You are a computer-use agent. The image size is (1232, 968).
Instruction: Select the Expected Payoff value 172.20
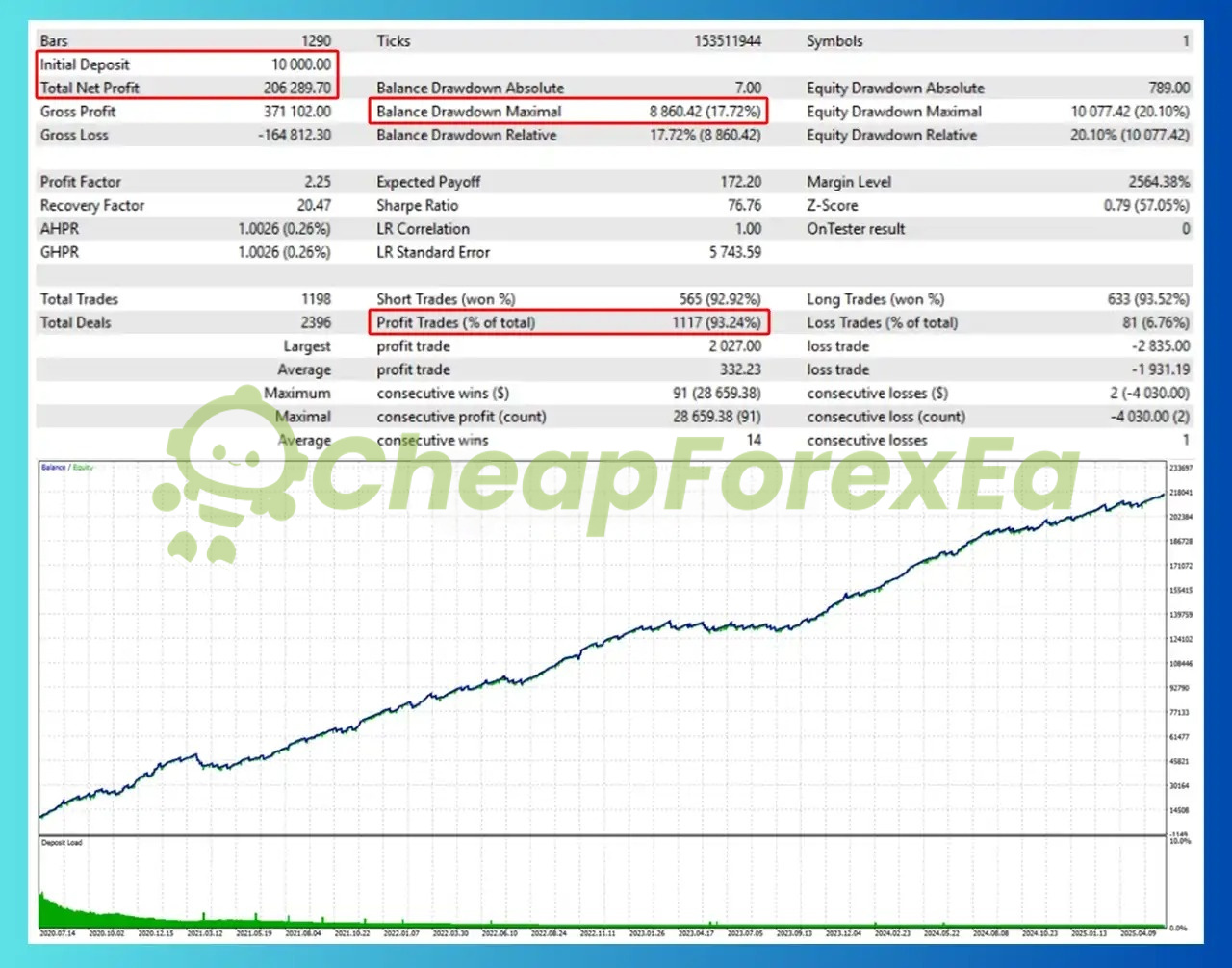741,182
